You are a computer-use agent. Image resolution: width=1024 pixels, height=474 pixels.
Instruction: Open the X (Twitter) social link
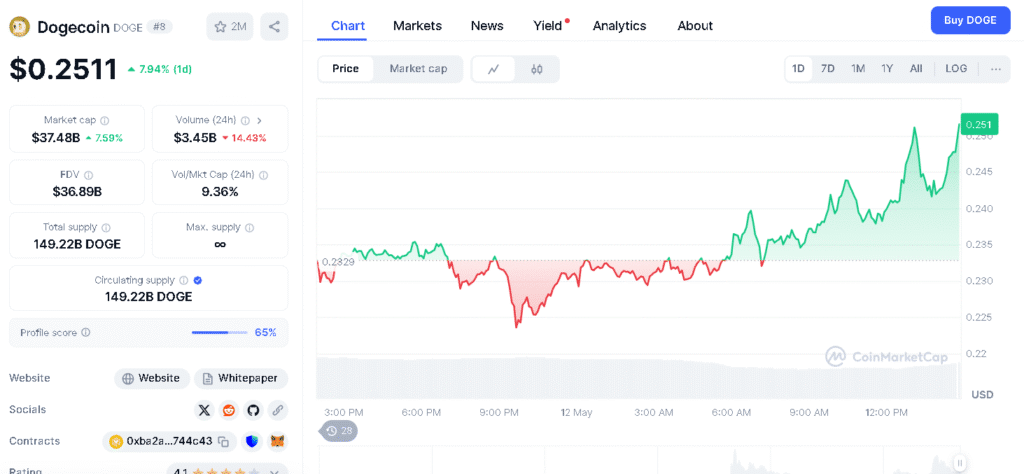tap(205, 410)
